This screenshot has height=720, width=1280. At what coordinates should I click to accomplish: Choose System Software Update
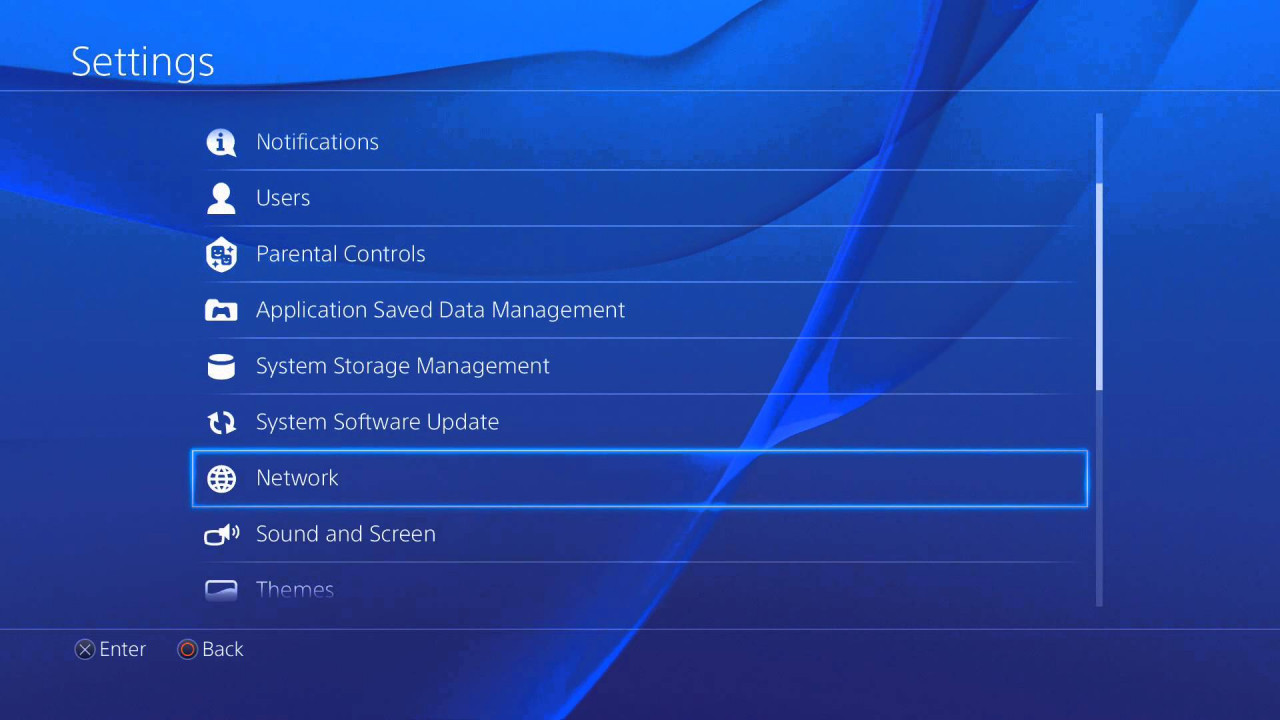[640, 422]
